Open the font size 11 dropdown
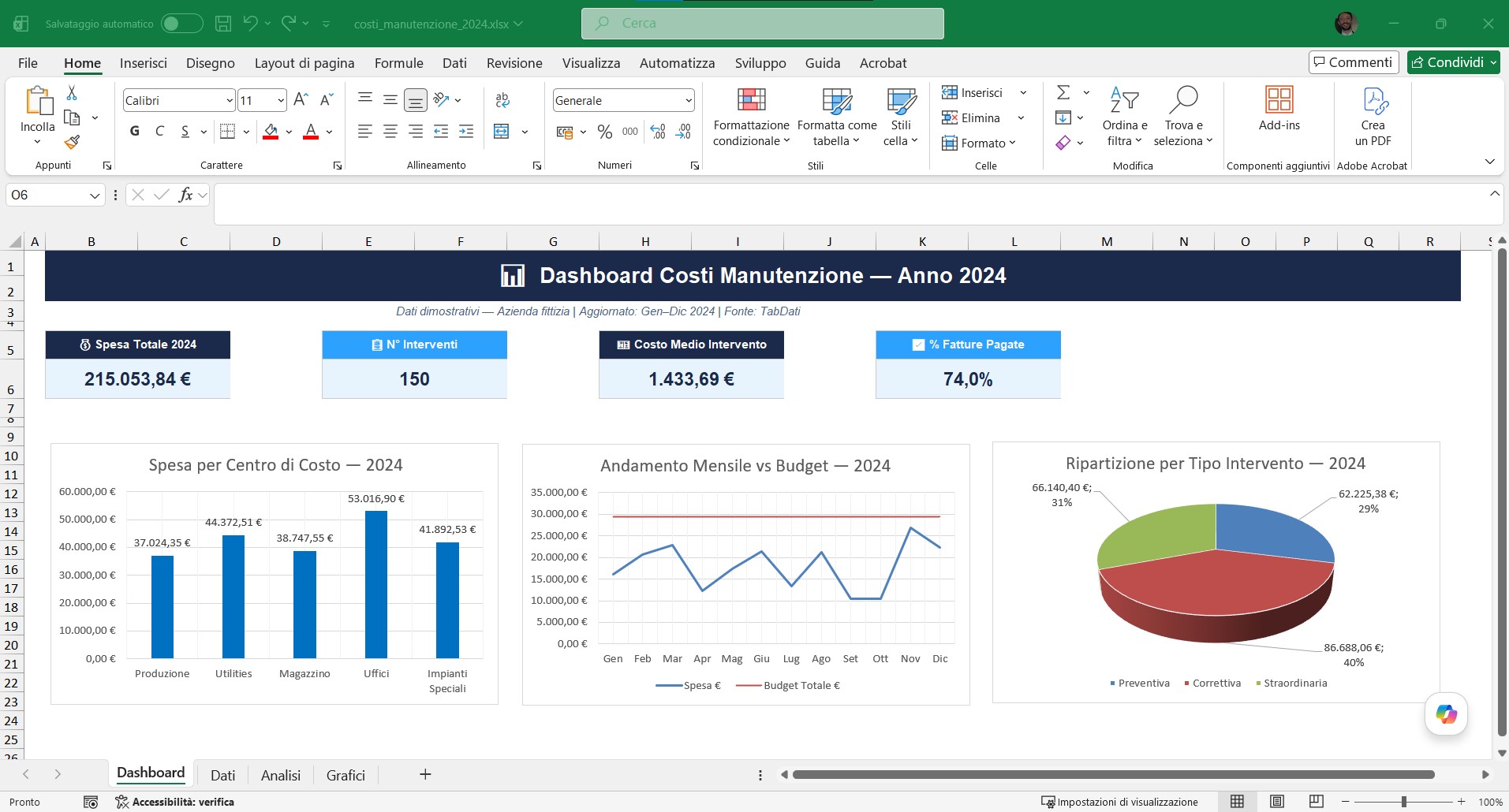Image resolution: width=1509 pixels, height=812 pixels. tap(281, 101)
